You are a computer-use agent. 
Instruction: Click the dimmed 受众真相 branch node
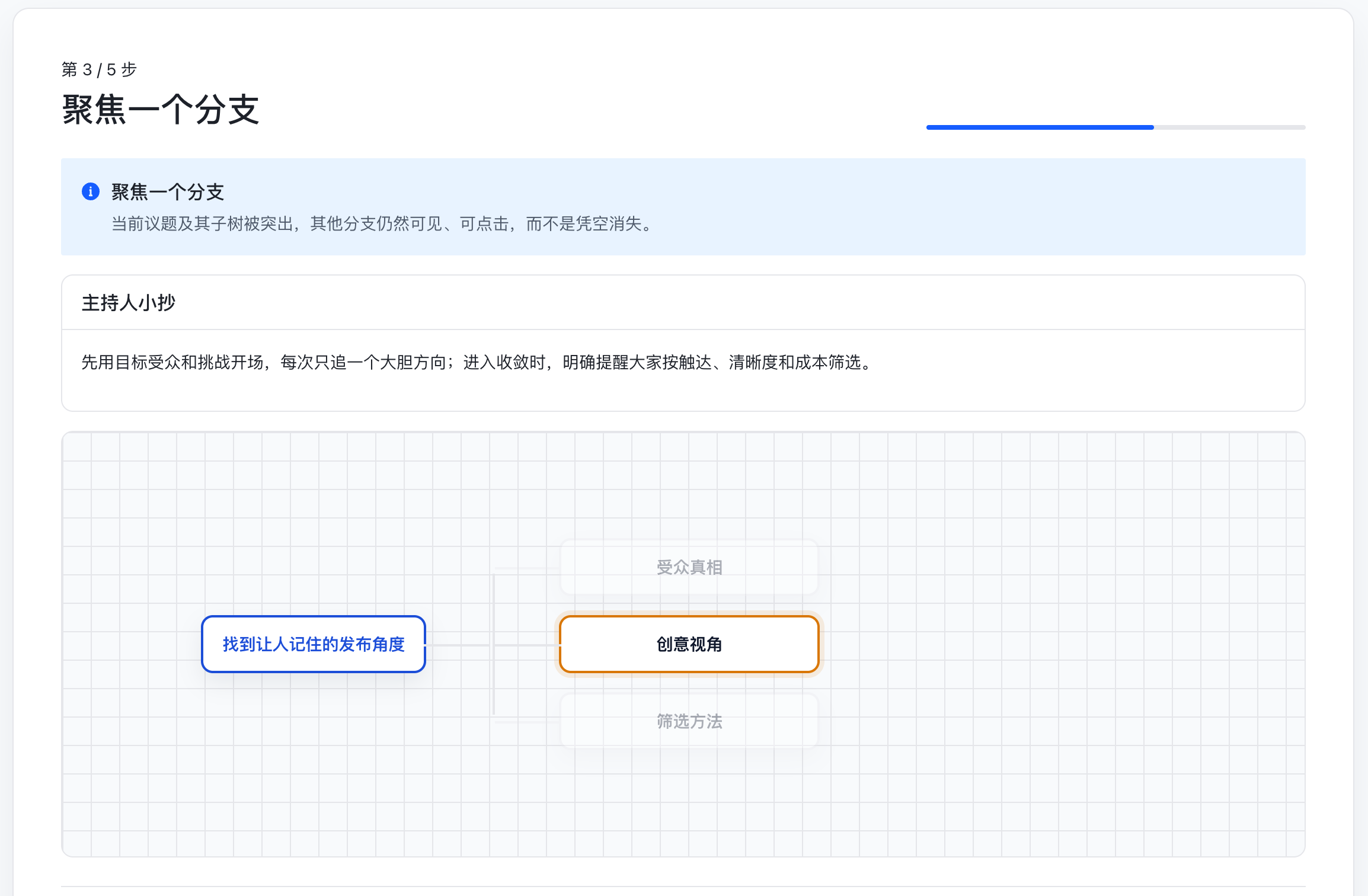(x=689, y=567)
